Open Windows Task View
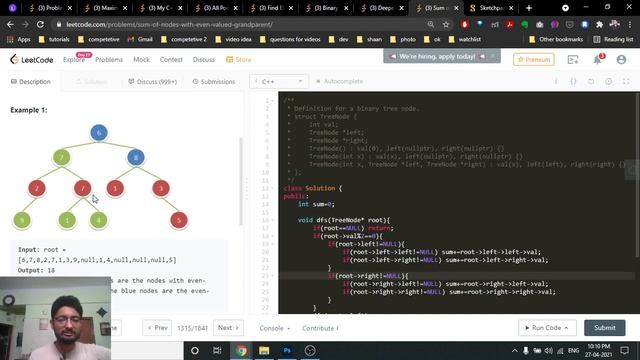The image size is (640, 360). point(217,351)
